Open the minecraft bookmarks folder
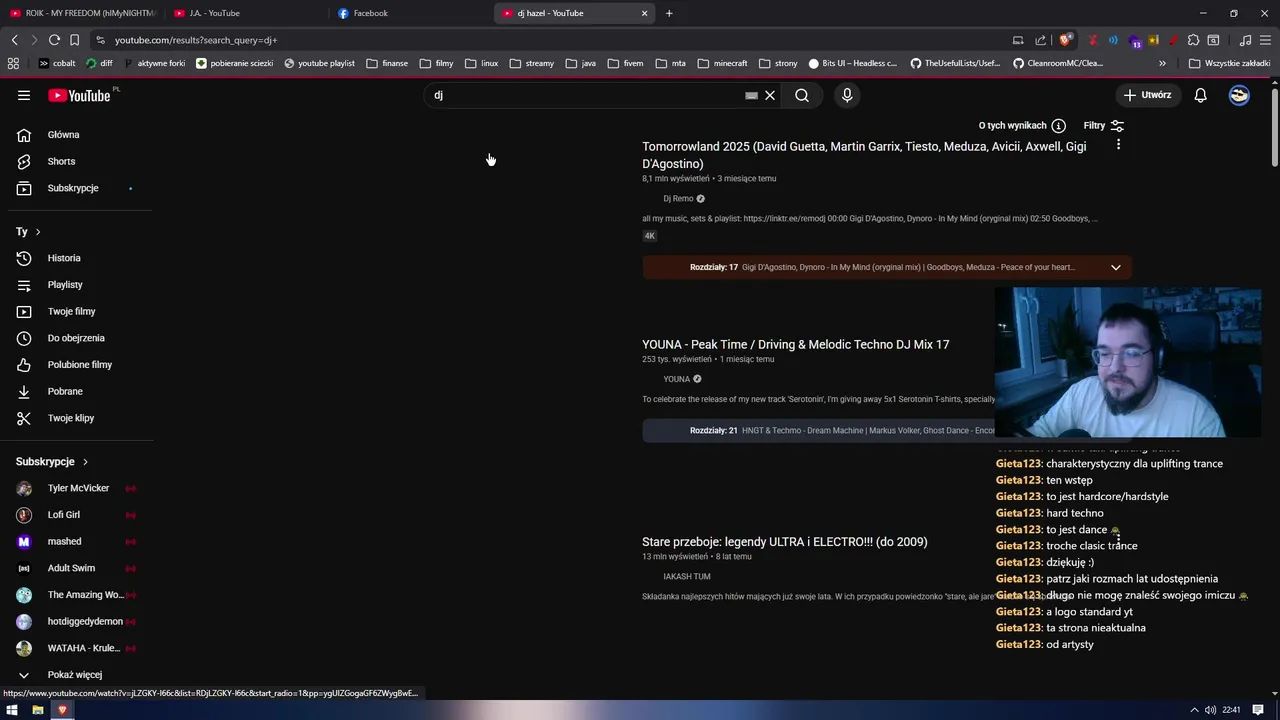The height and width of the screenshot is (720, 1280). pos(722,63)
